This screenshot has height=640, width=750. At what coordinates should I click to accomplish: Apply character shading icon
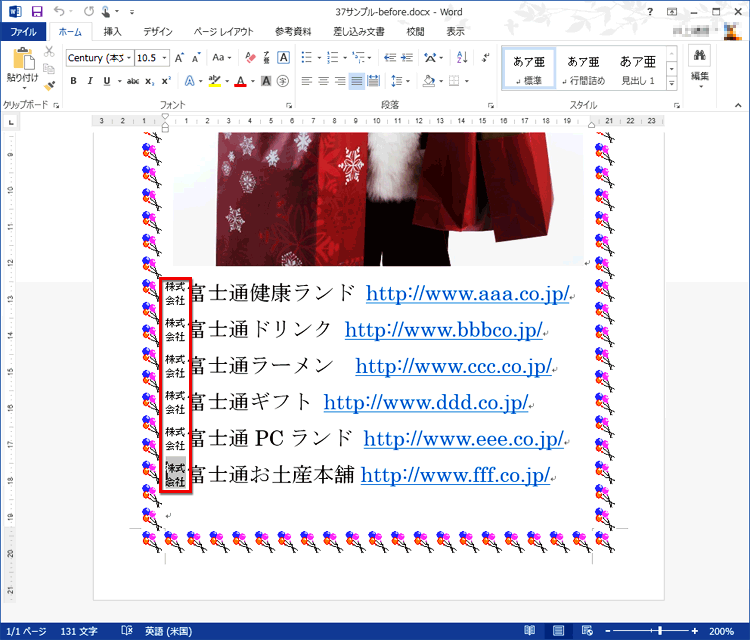click(x=266, y=81)
